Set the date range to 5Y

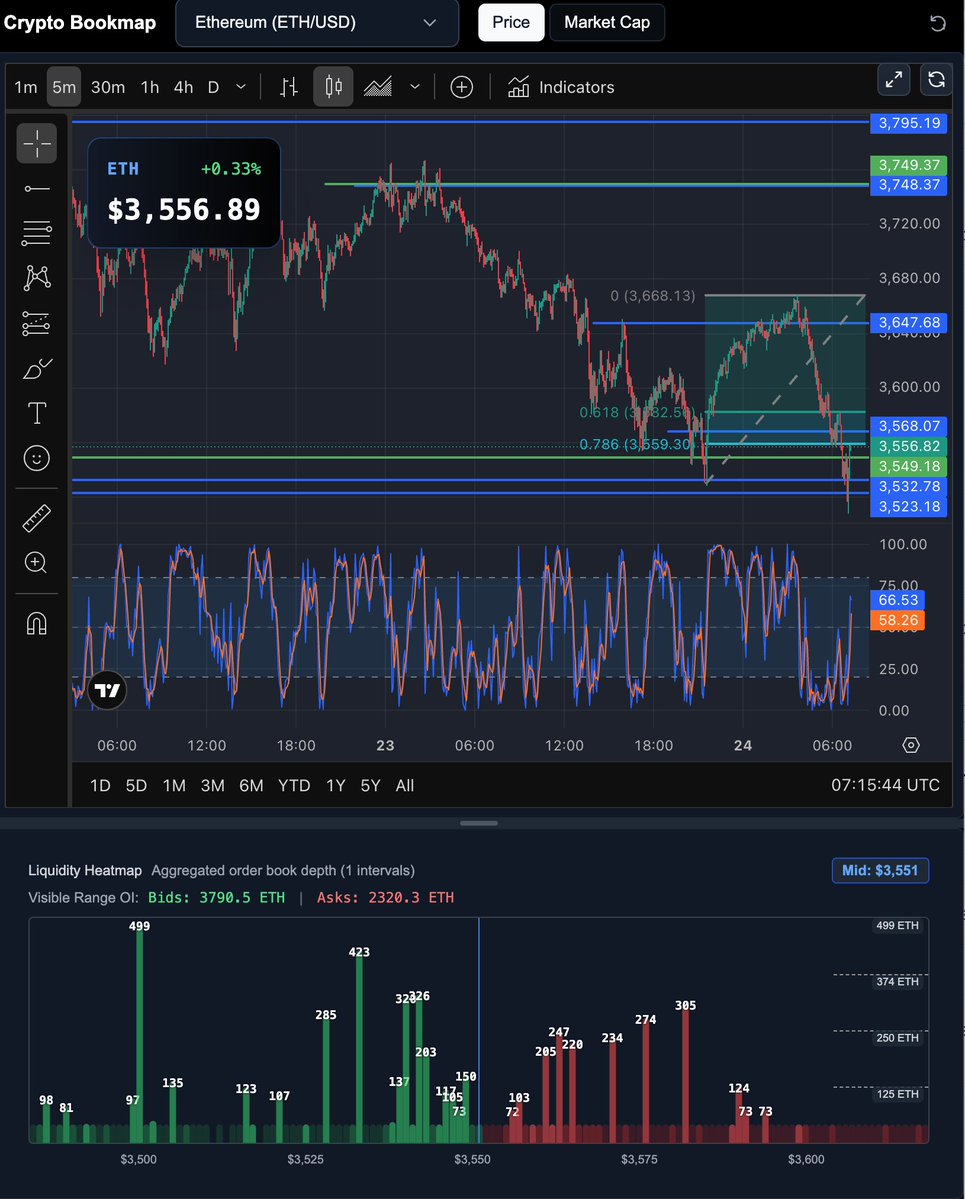pyautogui.click(x=371, y=785)
